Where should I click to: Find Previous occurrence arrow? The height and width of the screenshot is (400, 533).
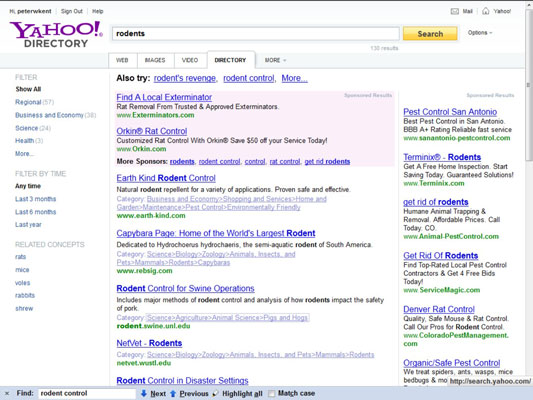pos(173,394)
